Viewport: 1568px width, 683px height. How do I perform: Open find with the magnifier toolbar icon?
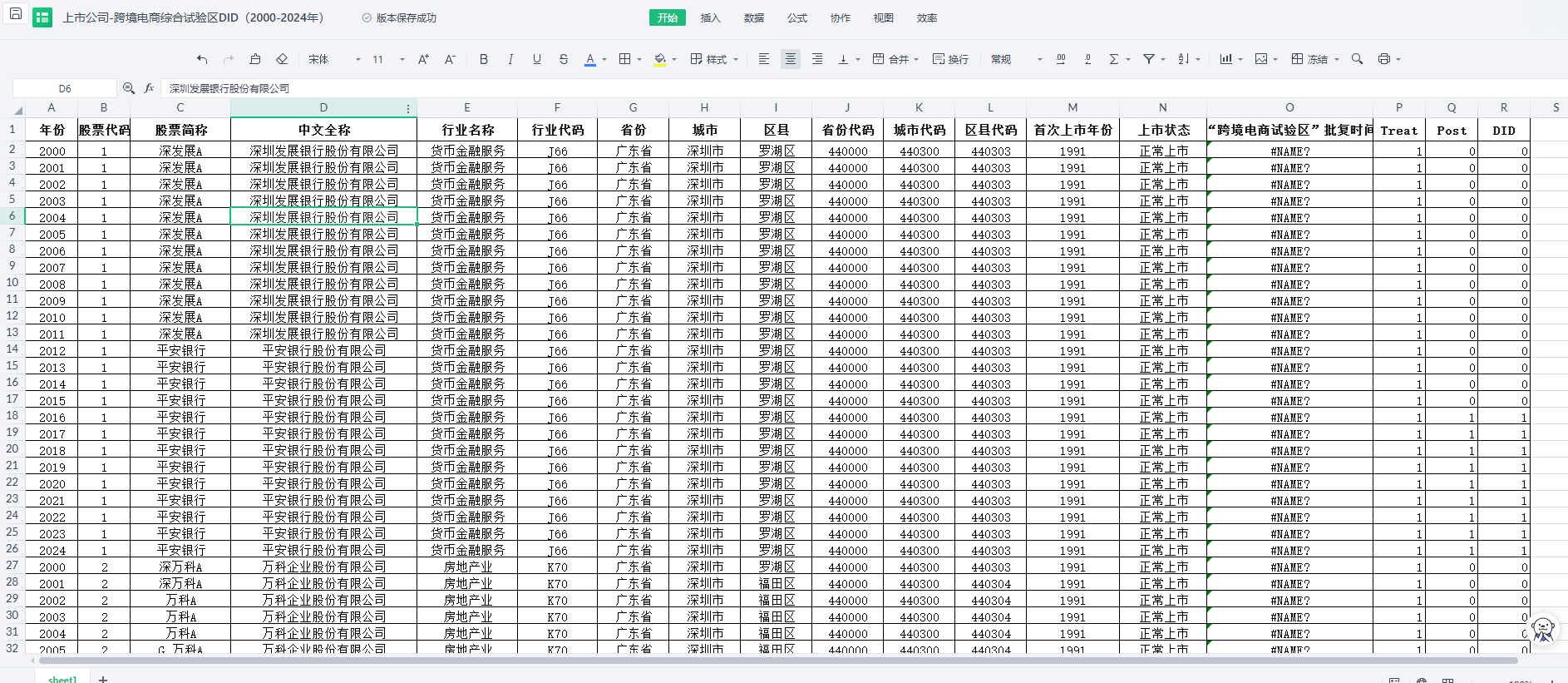pyautogui.click(x=1358, y=59)
